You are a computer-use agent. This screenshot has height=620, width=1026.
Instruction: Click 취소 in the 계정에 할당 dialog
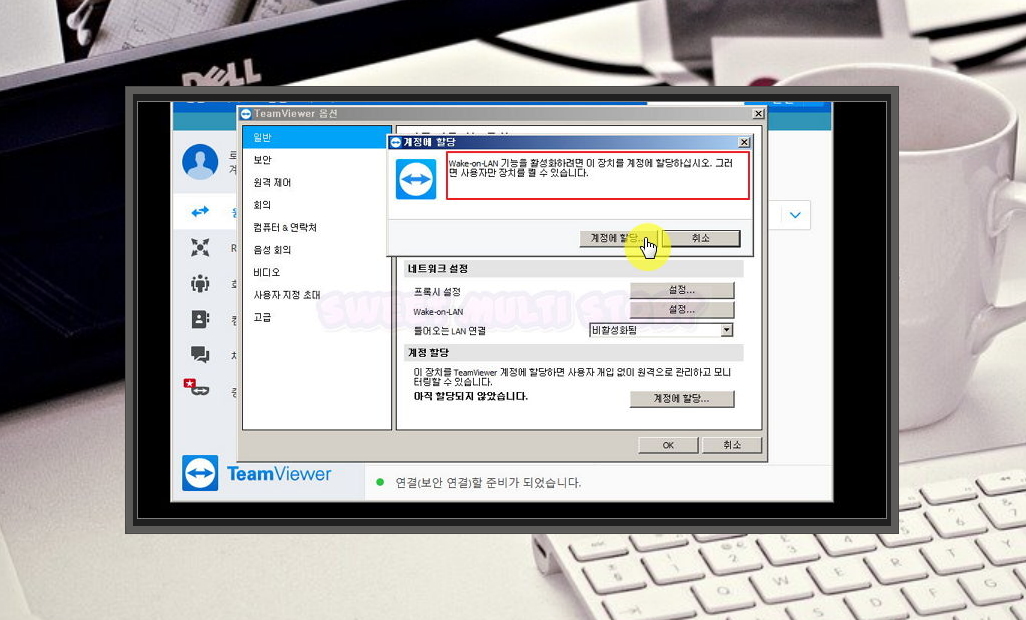(x=701, y=238)
